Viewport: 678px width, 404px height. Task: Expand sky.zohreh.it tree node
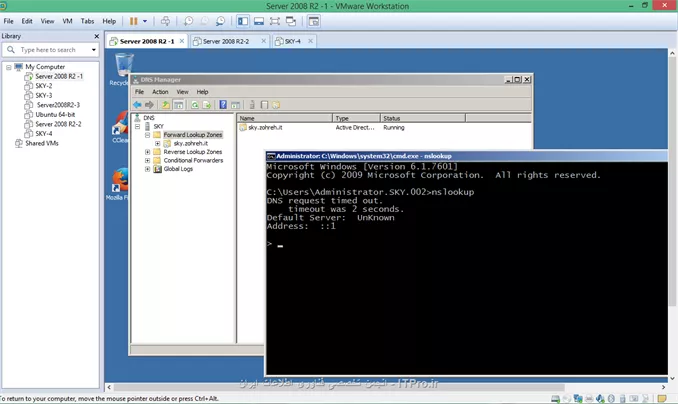click(x=157, y=143)
